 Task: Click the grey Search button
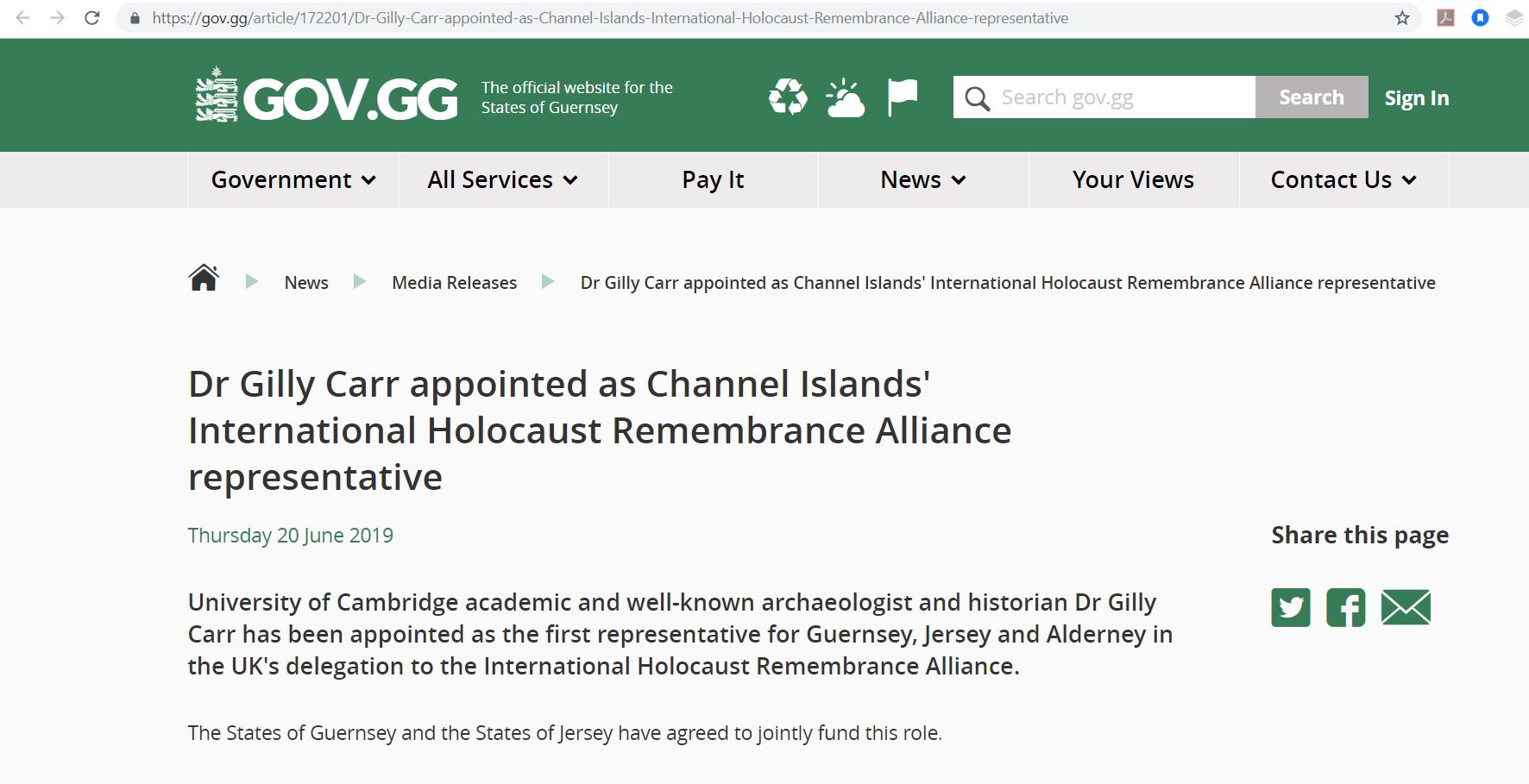click(x=1312, y=97)
